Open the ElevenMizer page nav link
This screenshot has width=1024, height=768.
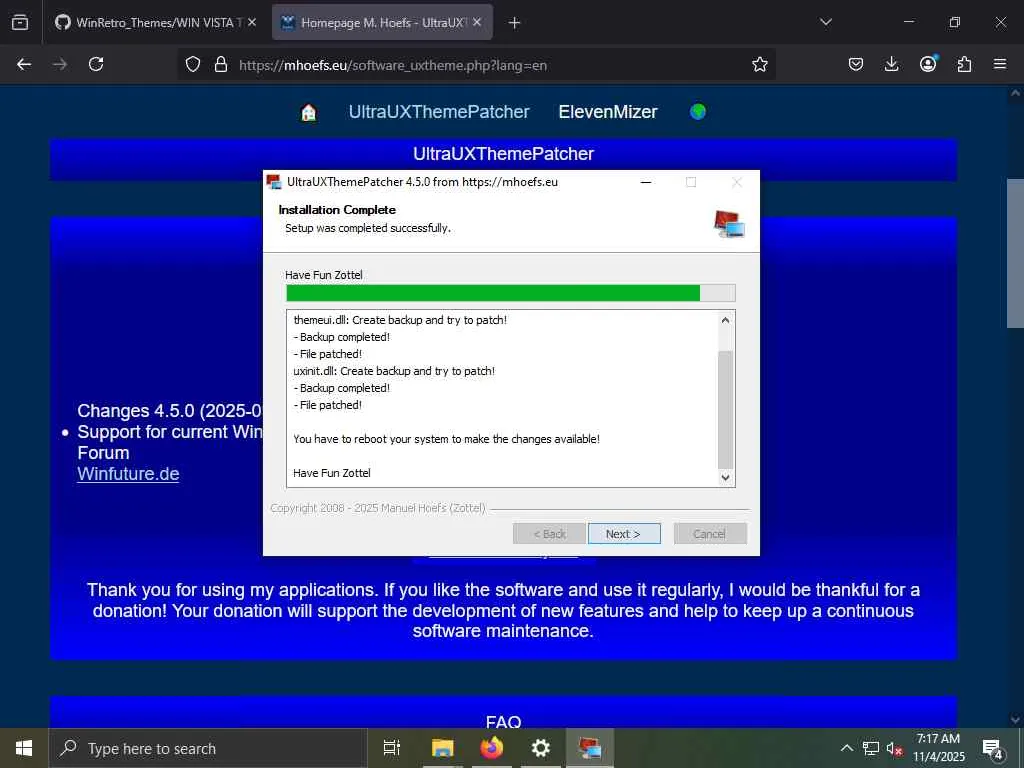pyautogui.click(x=608, y=112)
